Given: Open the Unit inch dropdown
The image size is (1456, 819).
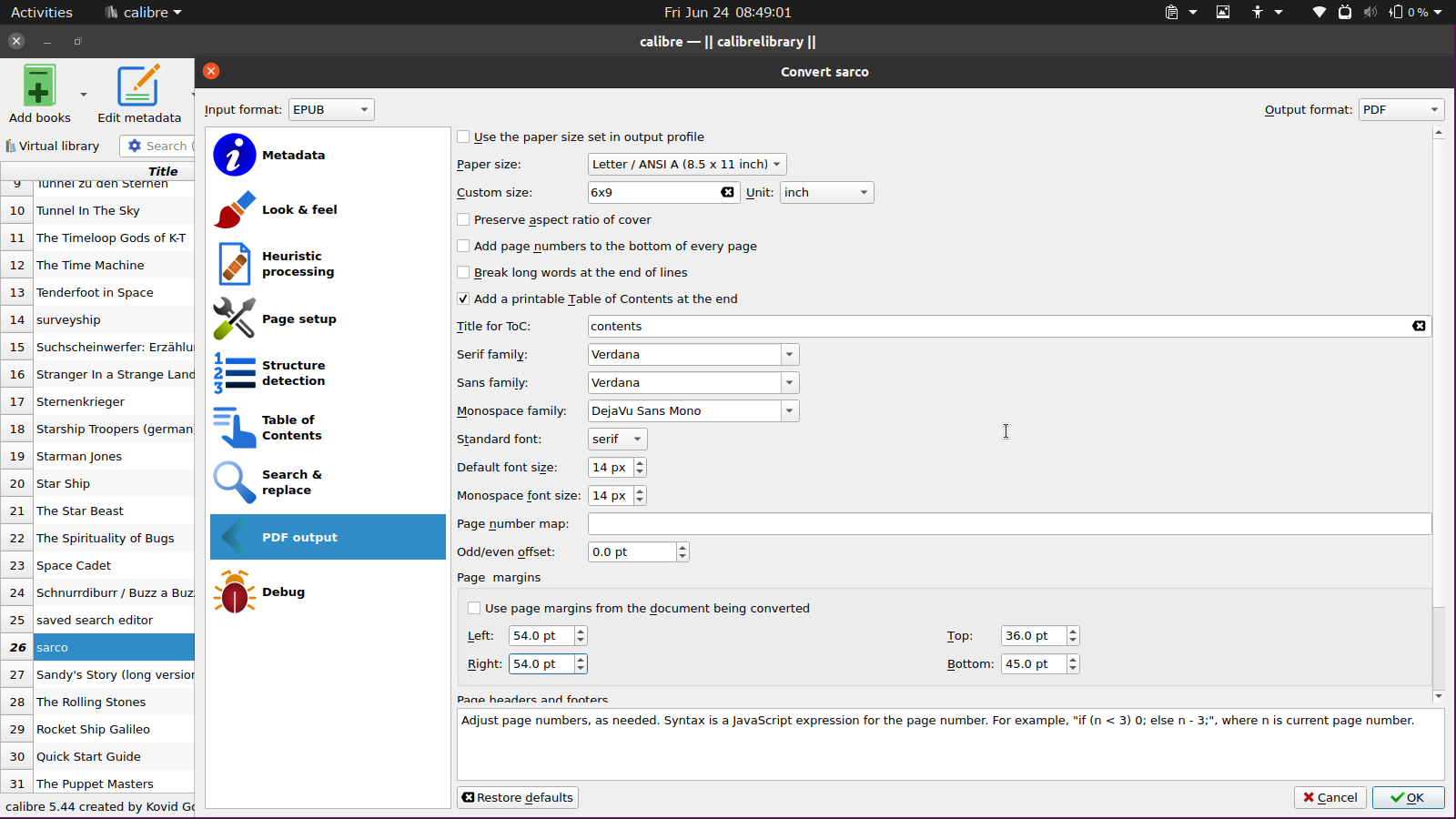Looking at the screenshot, I should tap(826, 192).
